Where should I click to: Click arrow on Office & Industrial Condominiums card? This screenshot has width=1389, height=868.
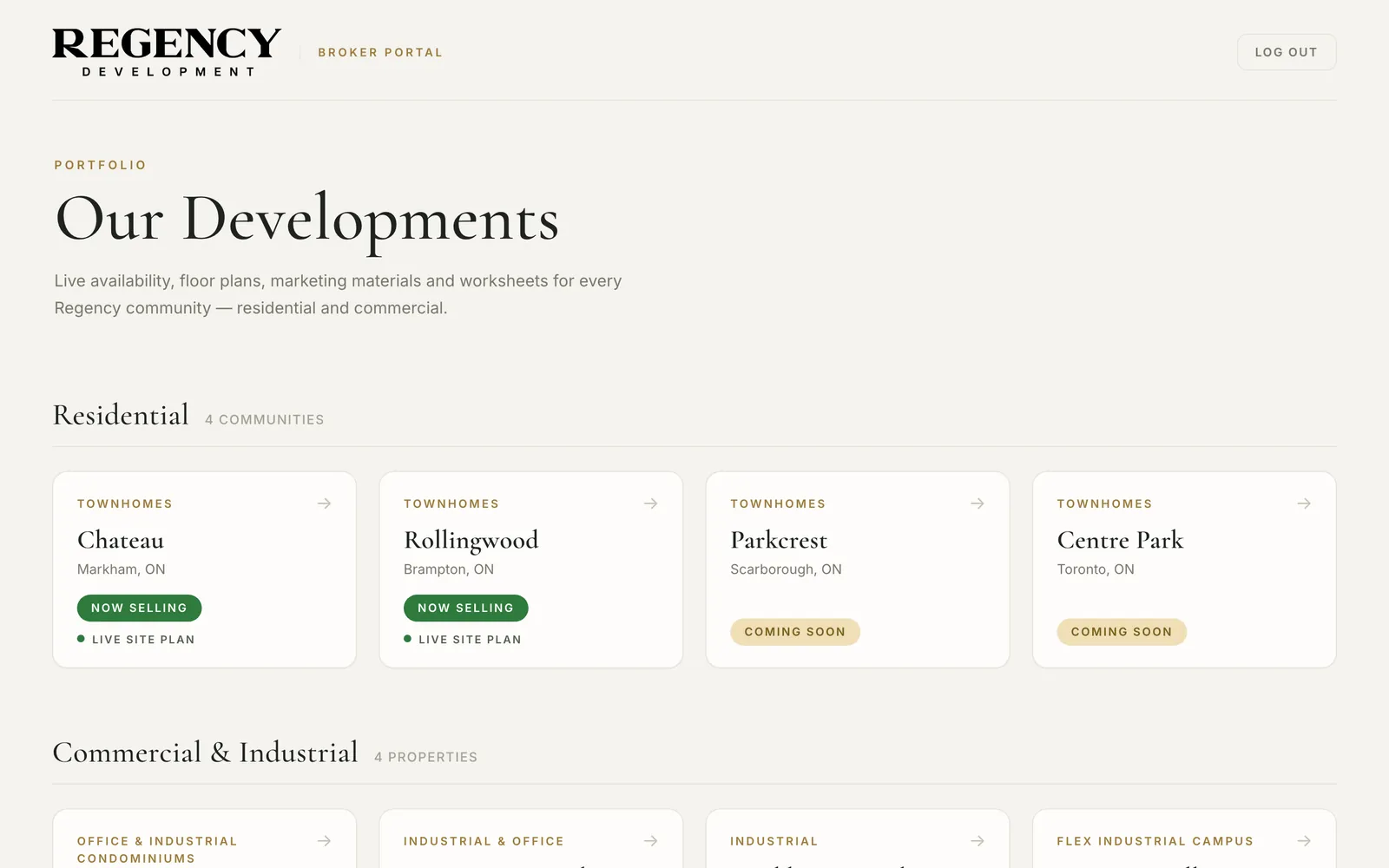tap(324, 841)
